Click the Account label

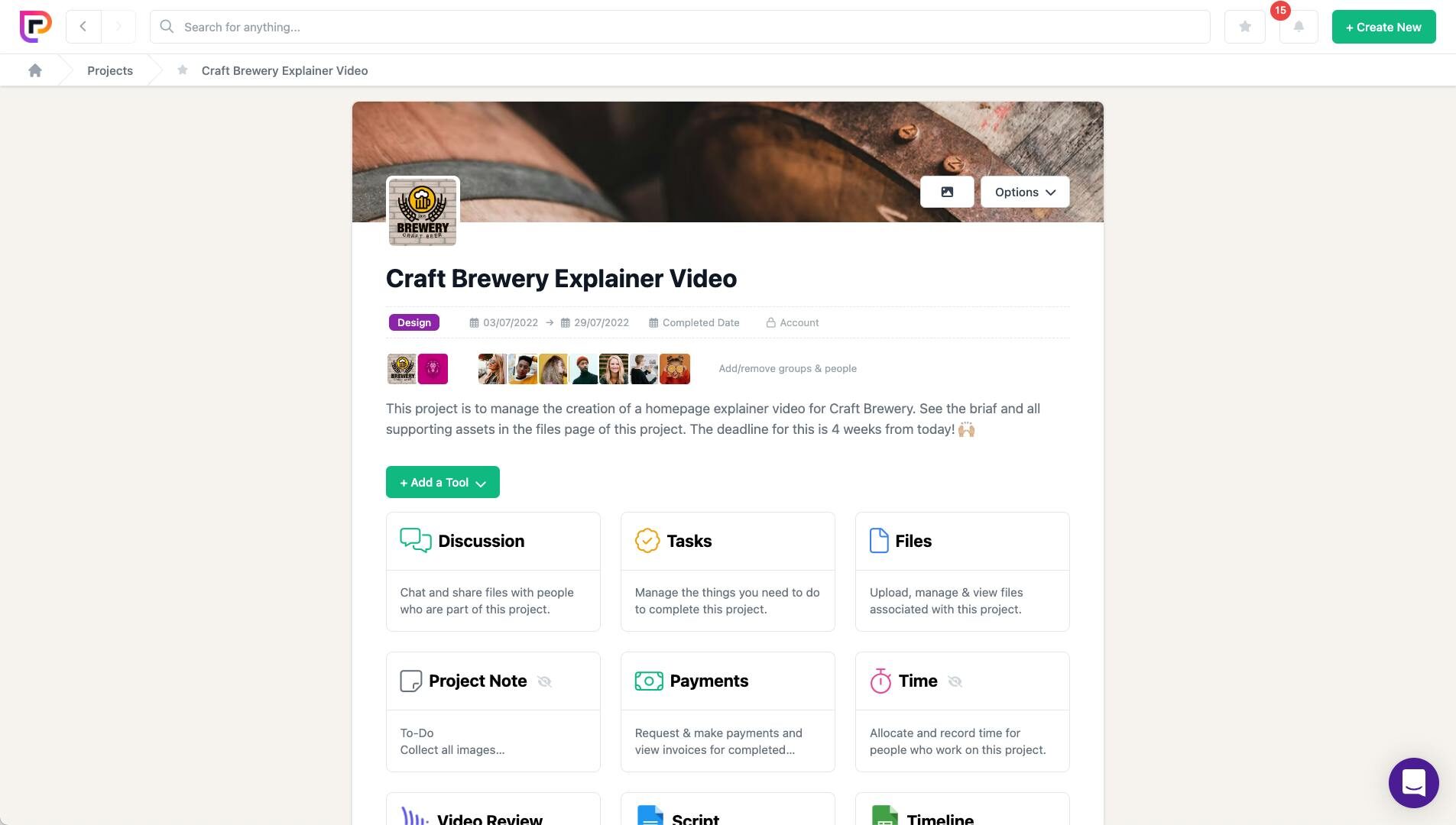pos(799,323)
